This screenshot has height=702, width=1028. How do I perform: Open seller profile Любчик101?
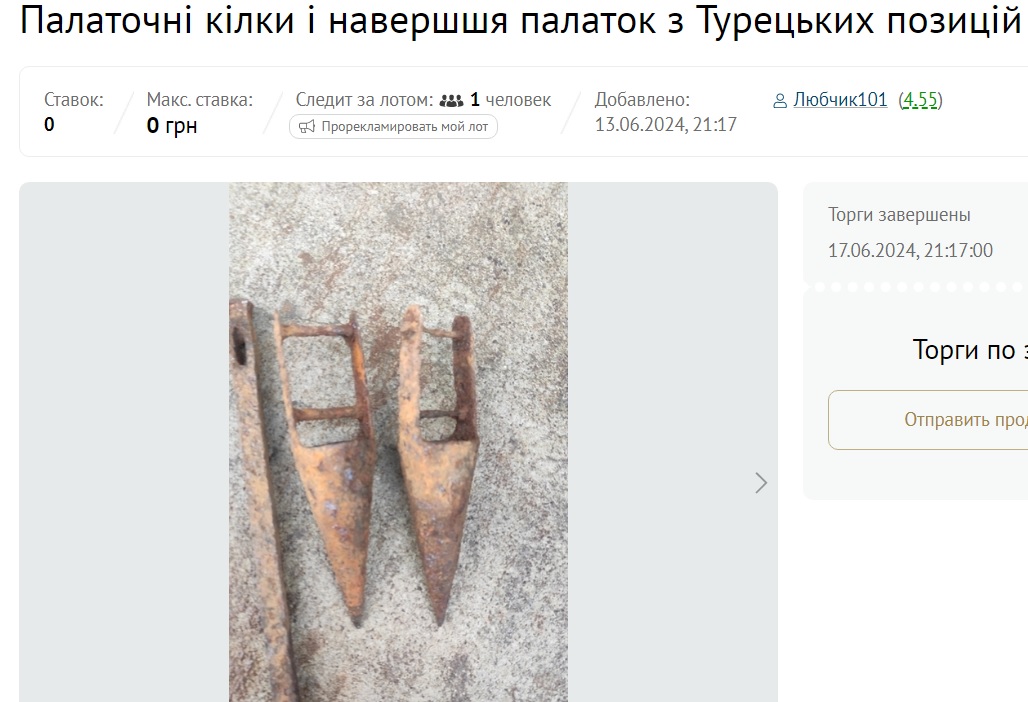tap(840, 100)
